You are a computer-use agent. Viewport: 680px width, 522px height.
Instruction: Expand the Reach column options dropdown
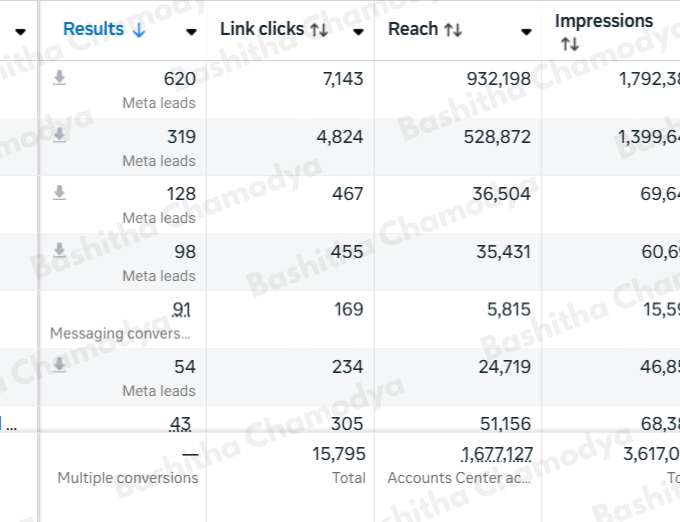[526, 31]
